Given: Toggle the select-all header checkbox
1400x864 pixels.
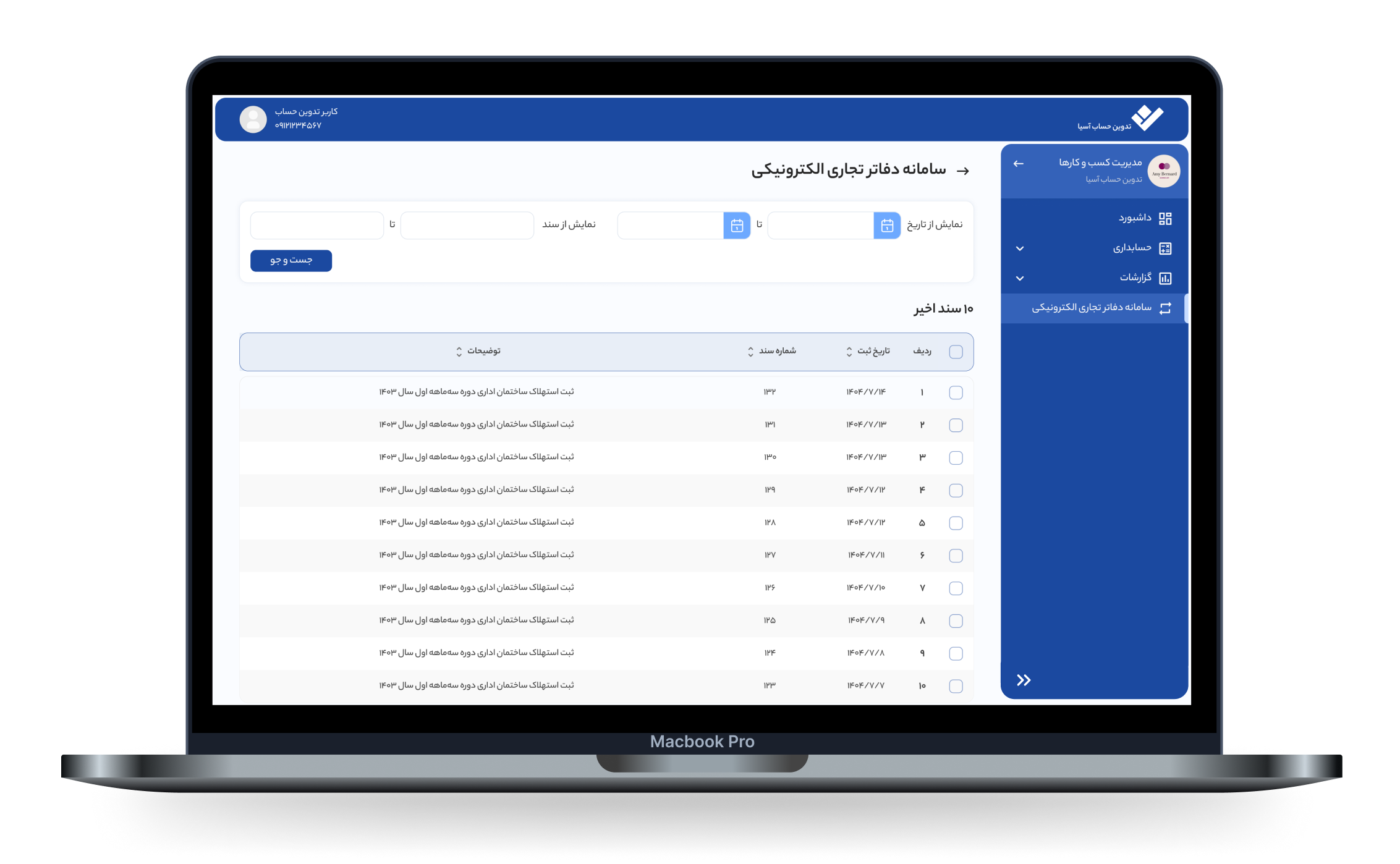Looking at the screenshot, I should pyautogui.click(x=956, y=352).
